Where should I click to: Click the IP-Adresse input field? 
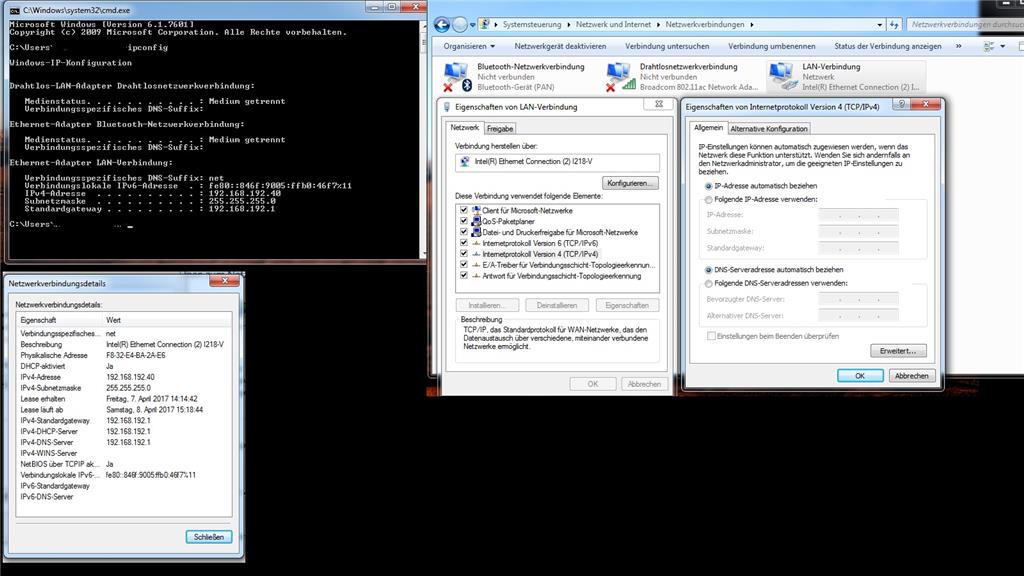[859, 215]
